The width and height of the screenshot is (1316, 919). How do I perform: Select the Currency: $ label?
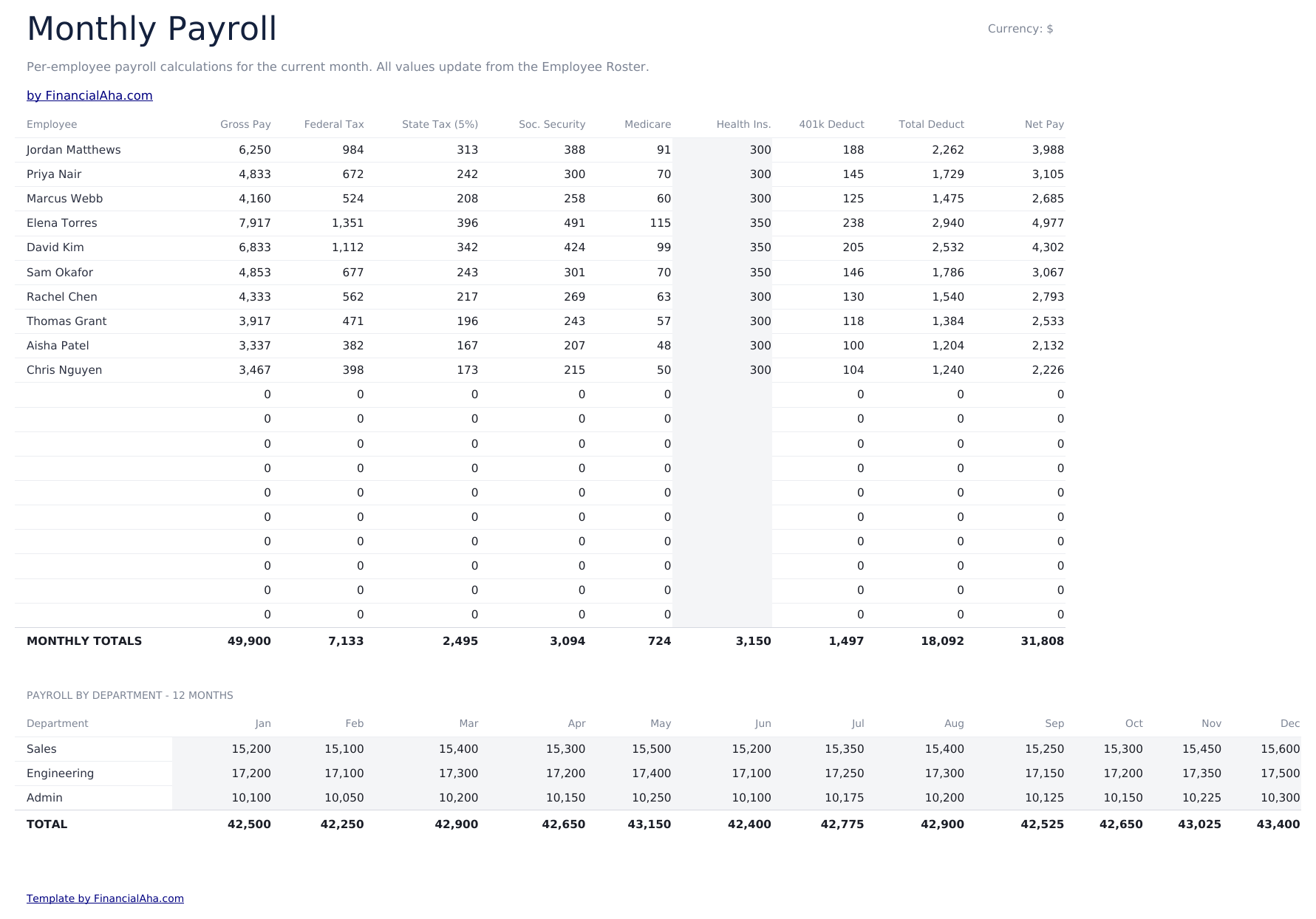(x=1020, y=29)
